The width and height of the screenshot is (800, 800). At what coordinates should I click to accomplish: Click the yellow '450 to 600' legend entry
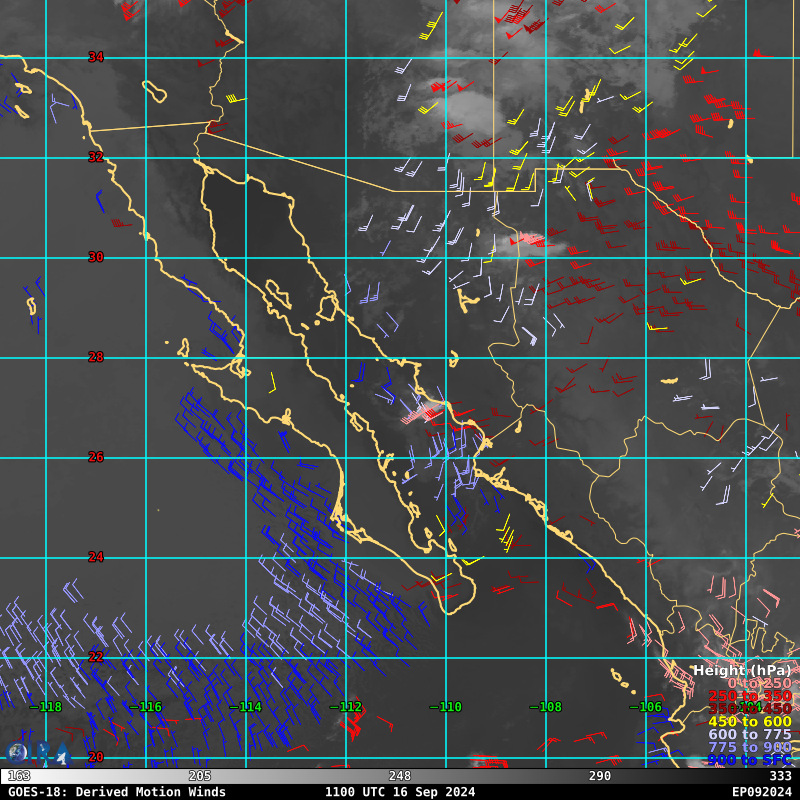[x=749, y=722]
